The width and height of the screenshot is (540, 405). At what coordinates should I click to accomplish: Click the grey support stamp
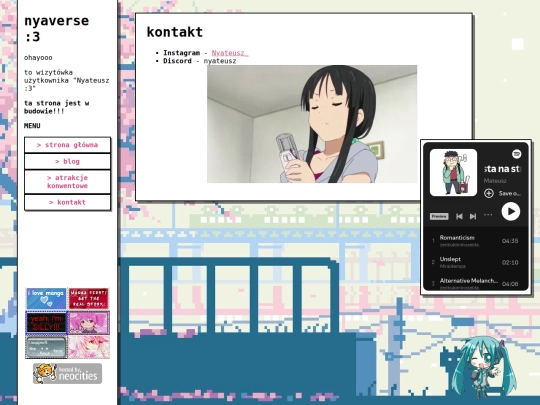(46, 347)
